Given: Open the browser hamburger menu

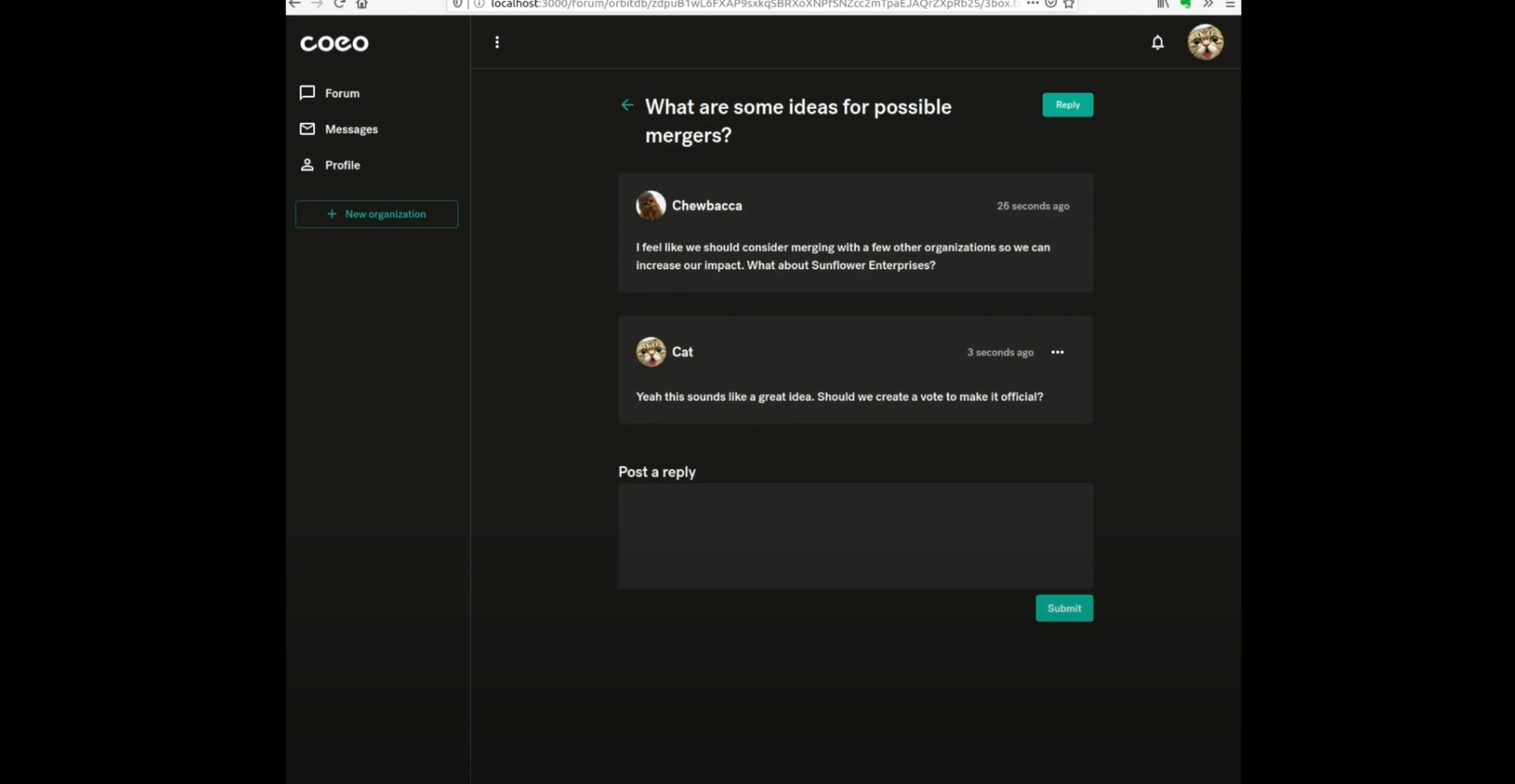Looking at the screenshot, I should (1230, 4).
